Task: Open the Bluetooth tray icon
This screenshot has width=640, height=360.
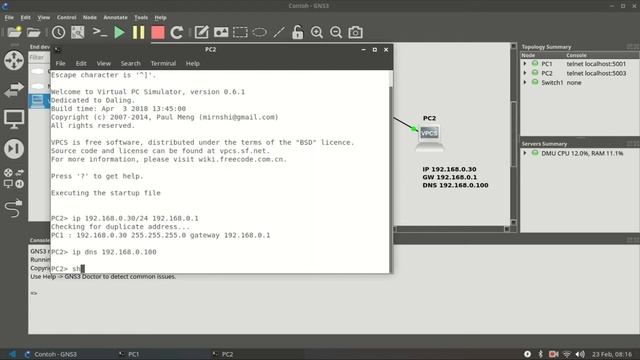Action: coord(540,354)
